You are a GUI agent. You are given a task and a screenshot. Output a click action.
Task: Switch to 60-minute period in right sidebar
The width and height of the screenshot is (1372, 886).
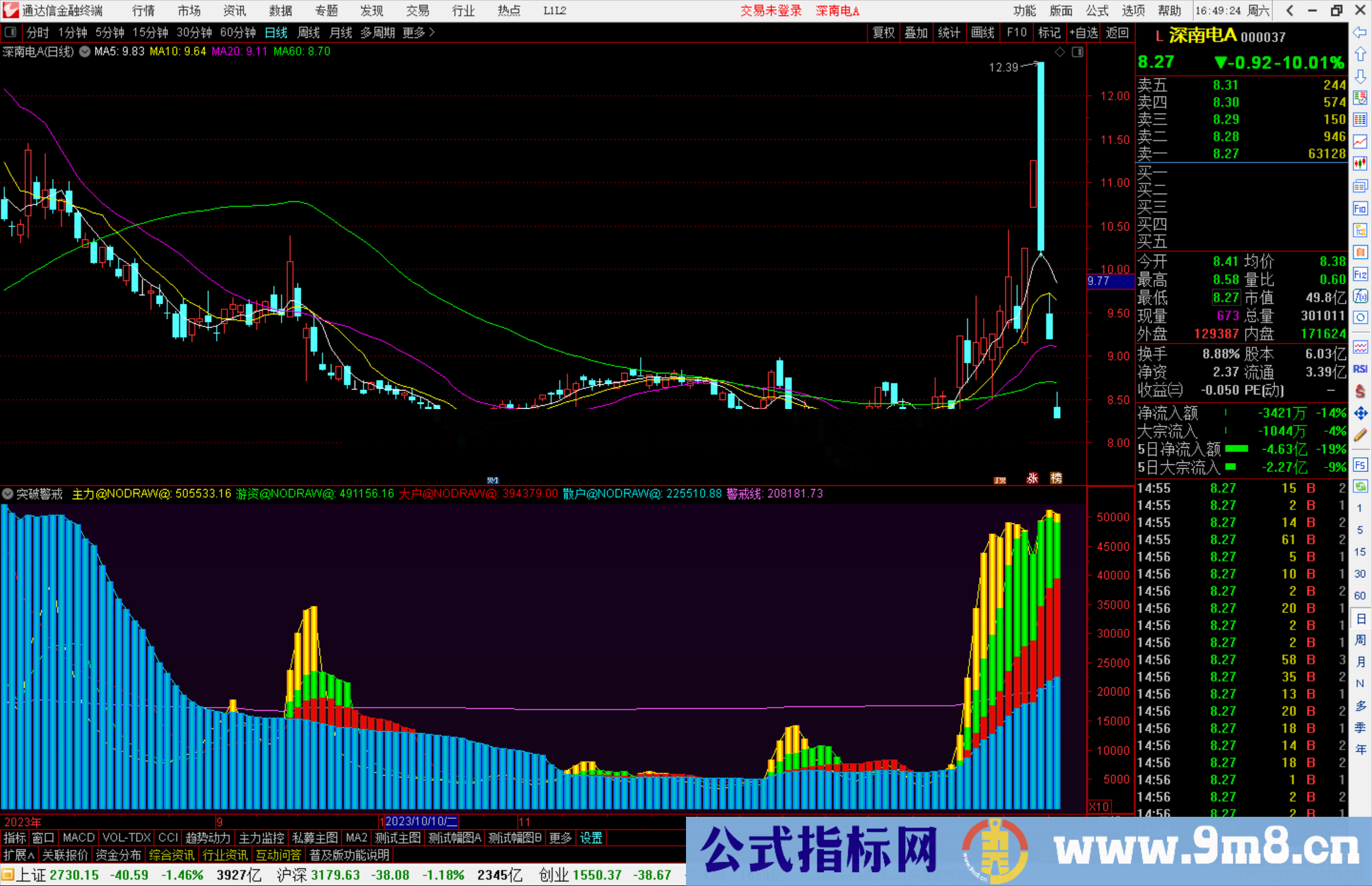point(1360,596)
